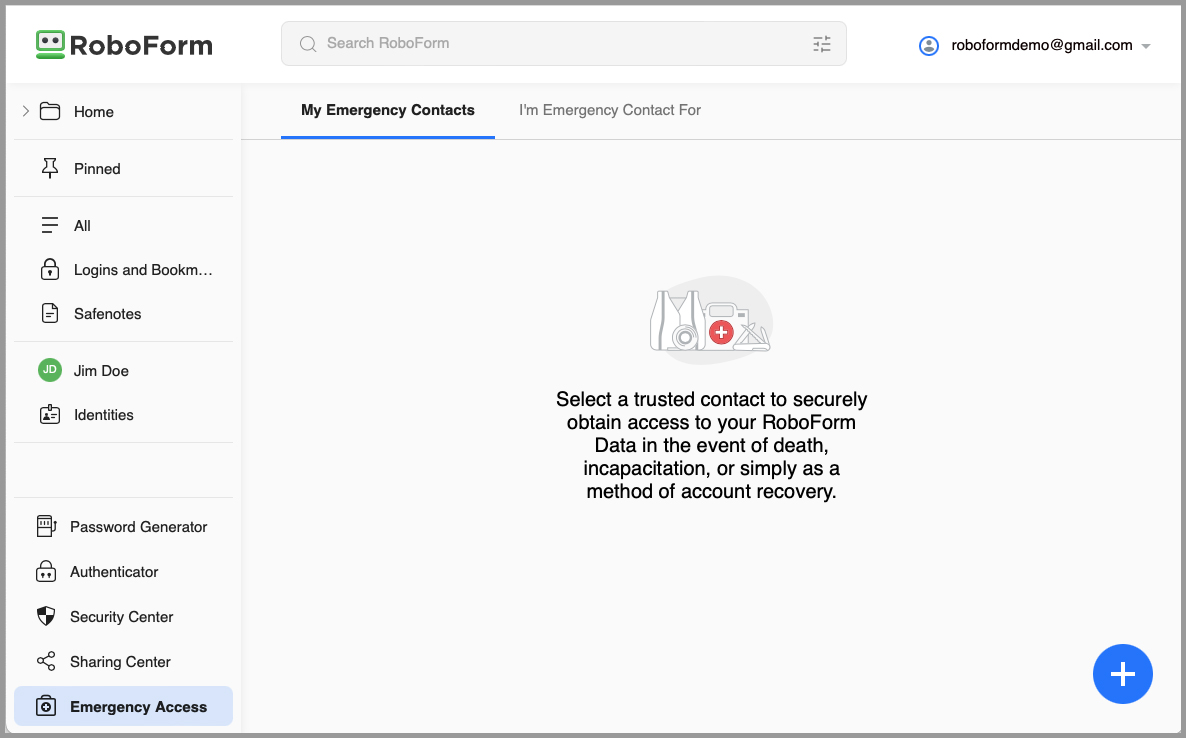Open Logins and Bookmarks label
The height and width of the screenshot is (738, 1186).
[x=143, y=270]
